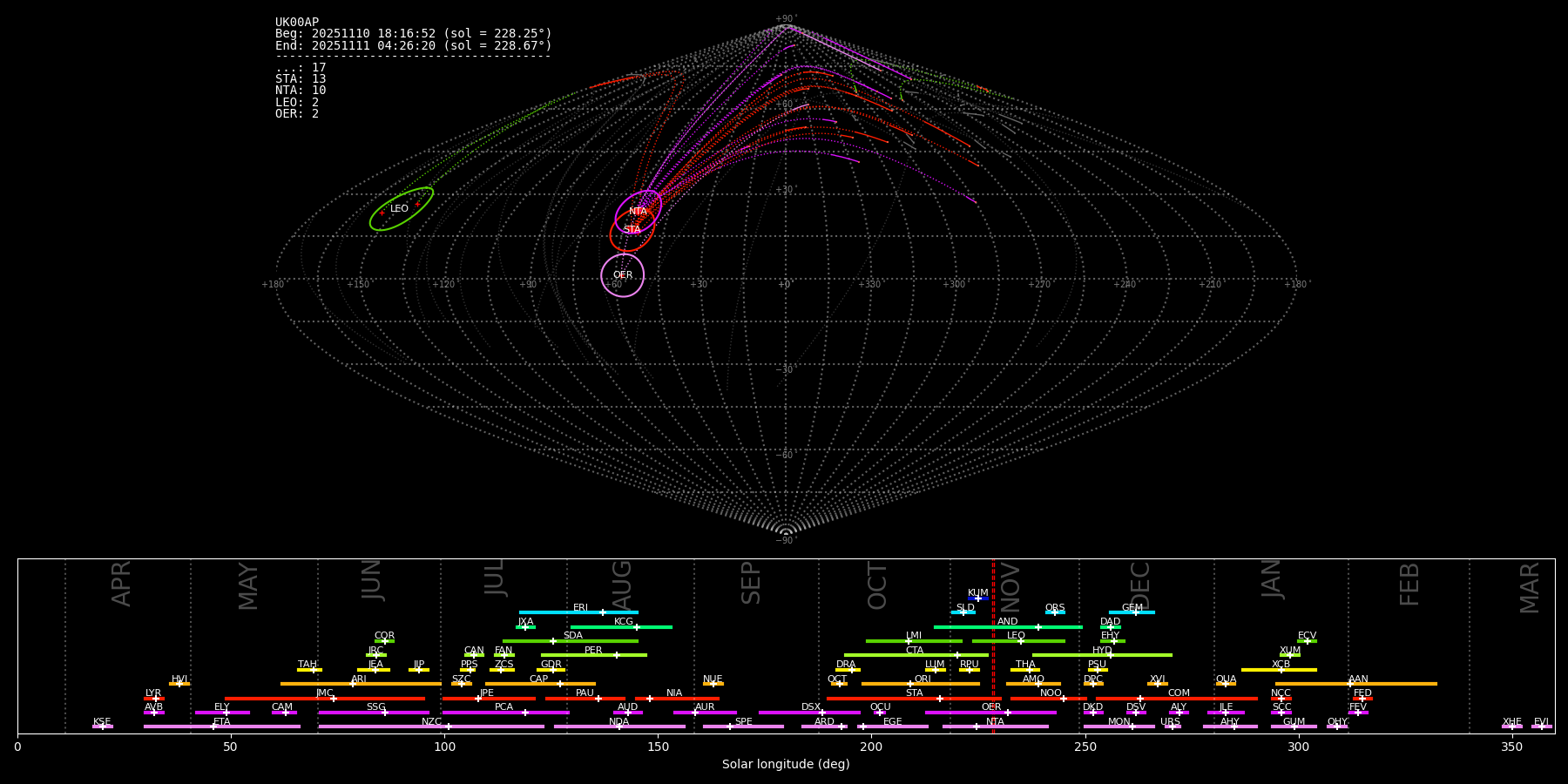Viewport: 1568px width, 784px height.
Task: Click the peak cross on the PER bar
Action: tap(617, 655)
